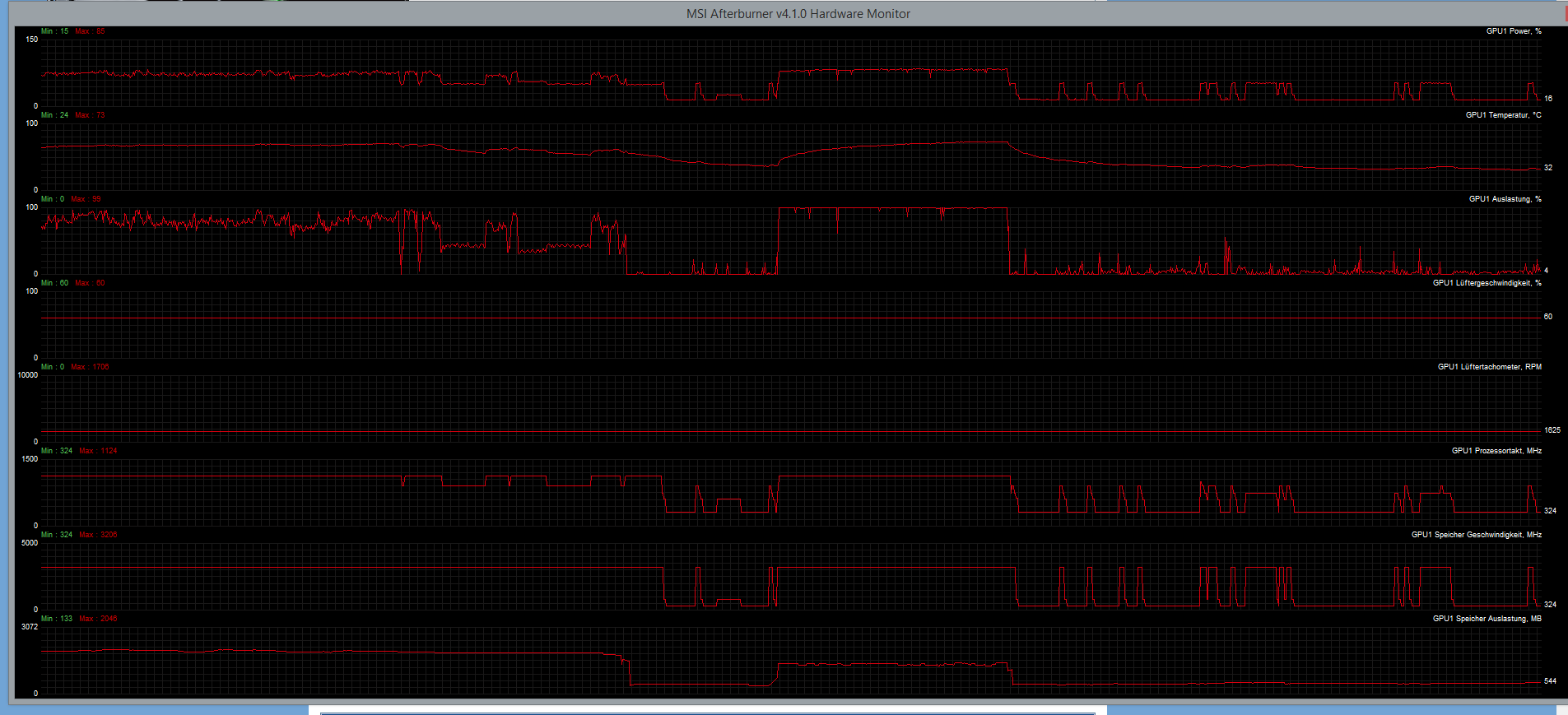
Task: Click the 'Max : 85' power reading
Action: [x=91, y=31]
